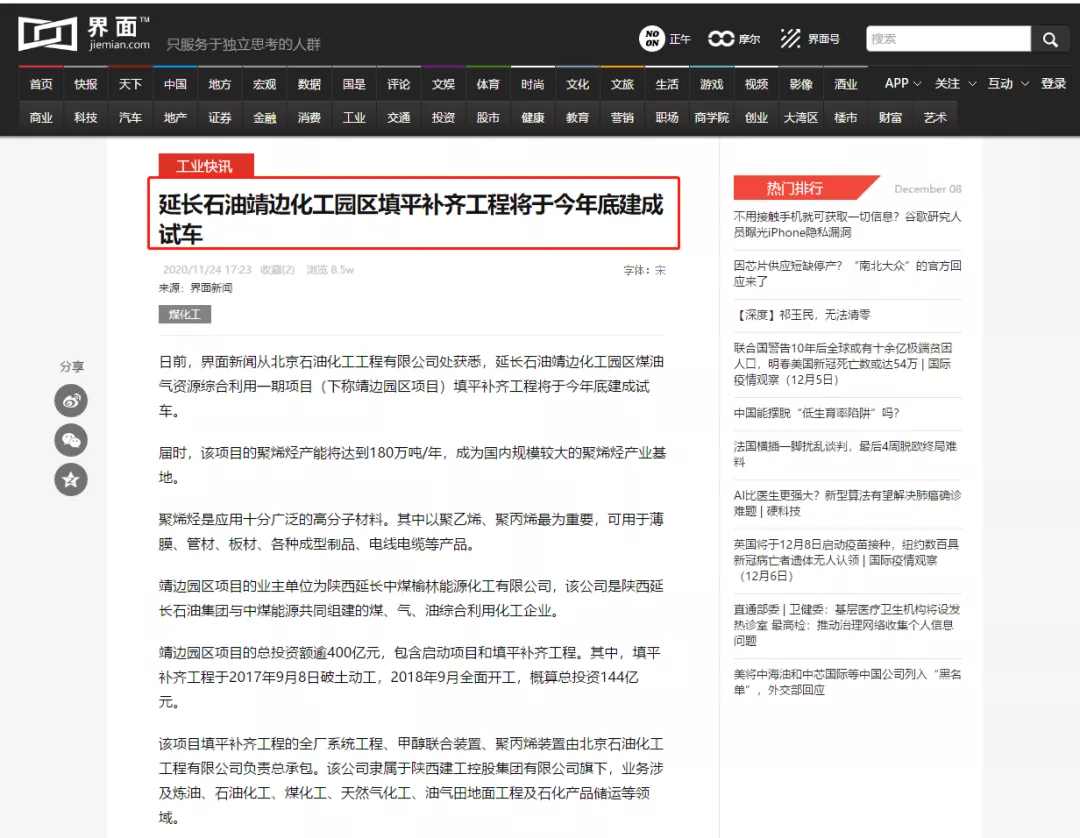Open the 地方 nav item
Image resolution: width=1080 pixels, height=838 pixels.
coord(220,84)
